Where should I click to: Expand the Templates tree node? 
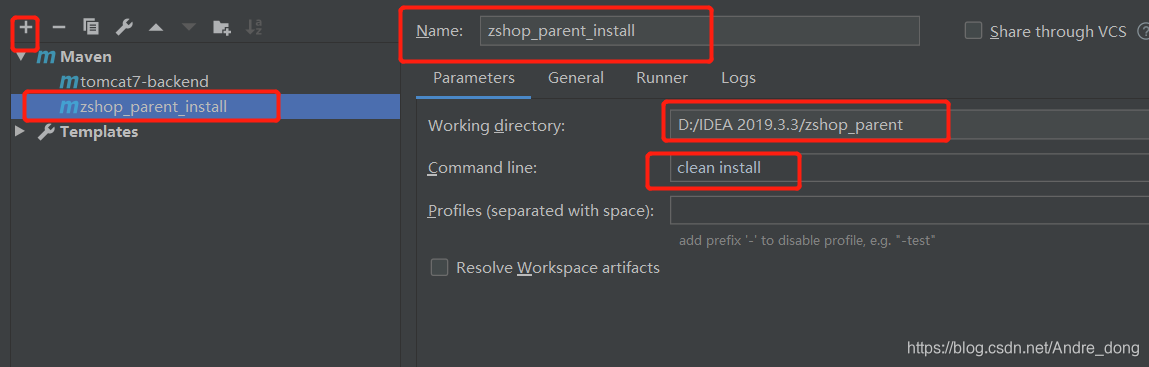[x=20, y=132]
